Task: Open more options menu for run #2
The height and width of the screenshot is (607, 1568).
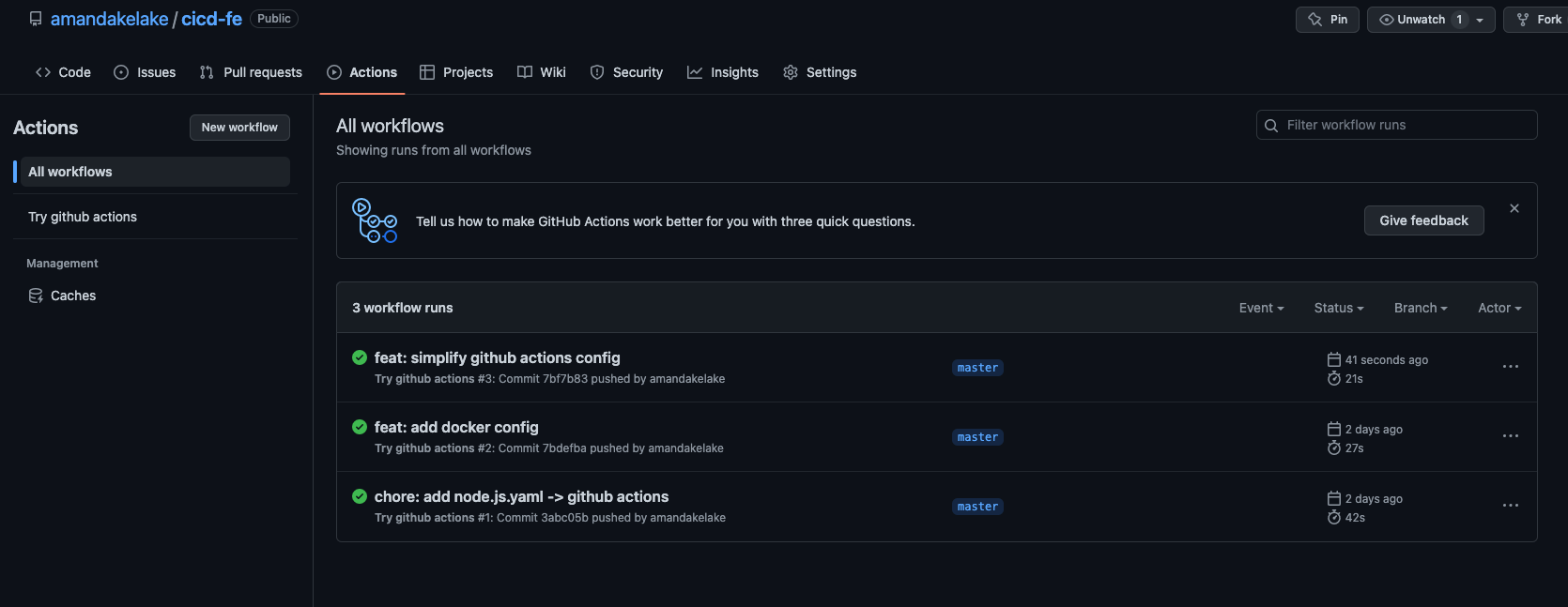Action: point(1511,436)
